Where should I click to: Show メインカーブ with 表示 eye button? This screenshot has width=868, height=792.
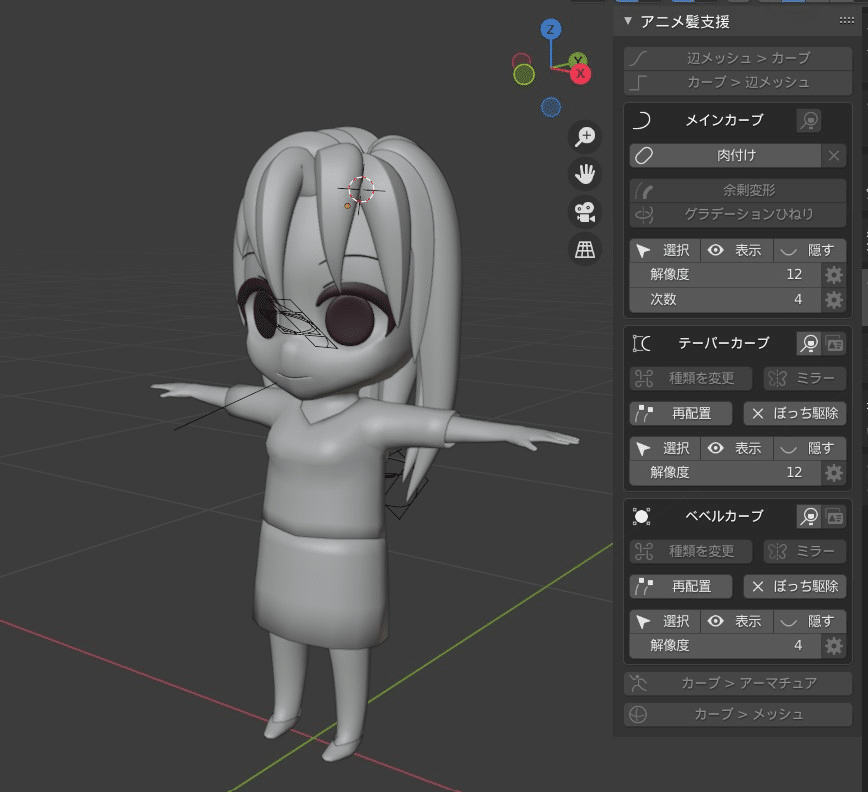737,251
